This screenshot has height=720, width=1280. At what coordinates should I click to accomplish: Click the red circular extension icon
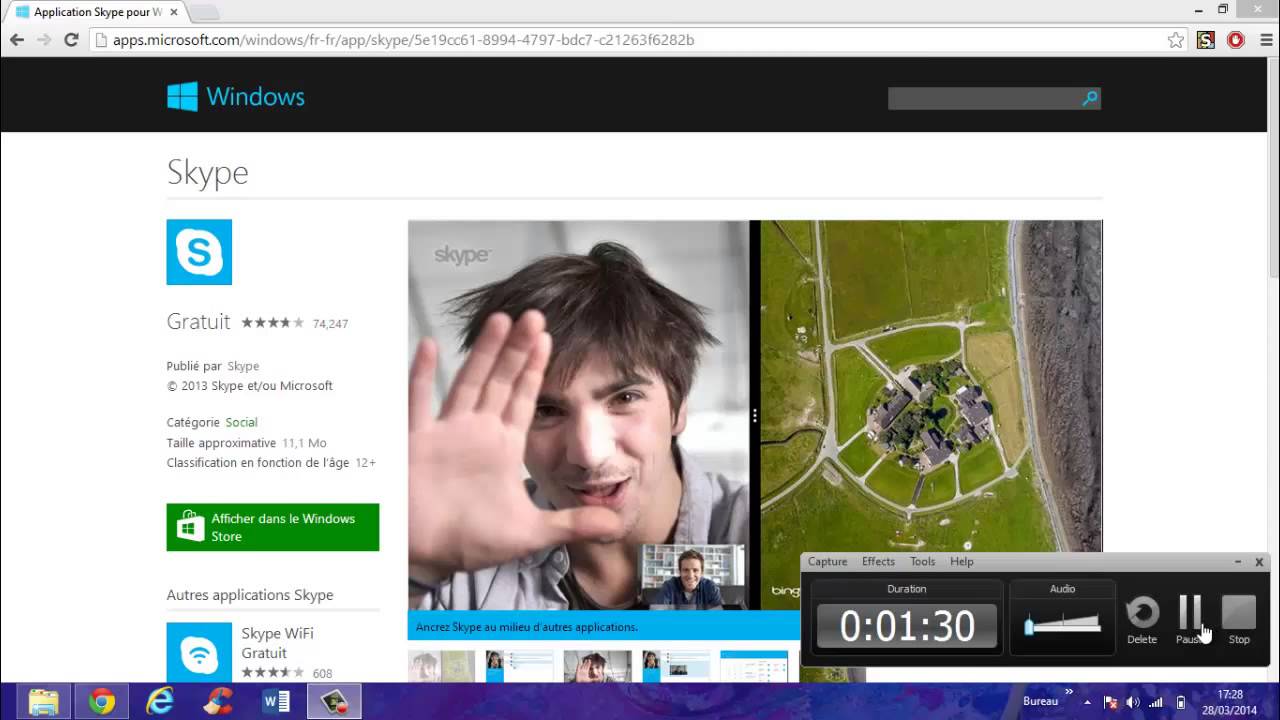coord(1236,40)
